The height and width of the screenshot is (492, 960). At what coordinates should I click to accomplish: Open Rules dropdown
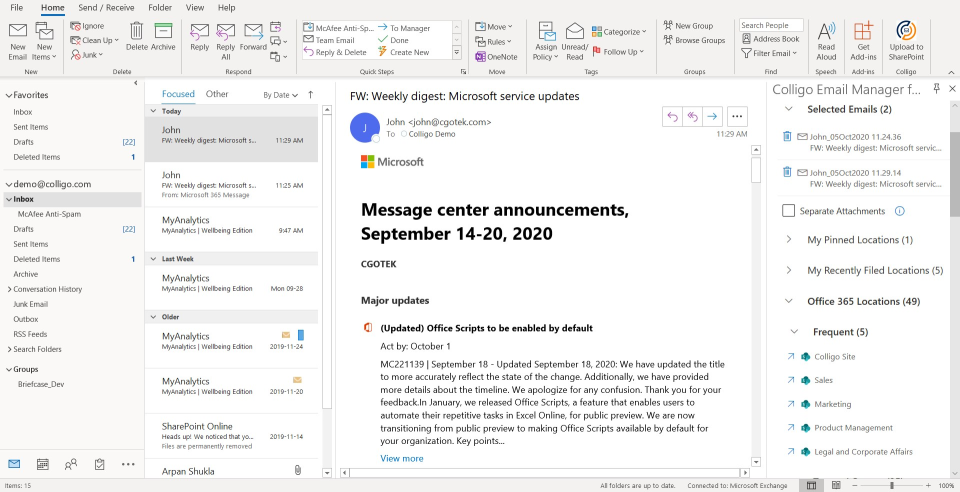coord(493,42)
